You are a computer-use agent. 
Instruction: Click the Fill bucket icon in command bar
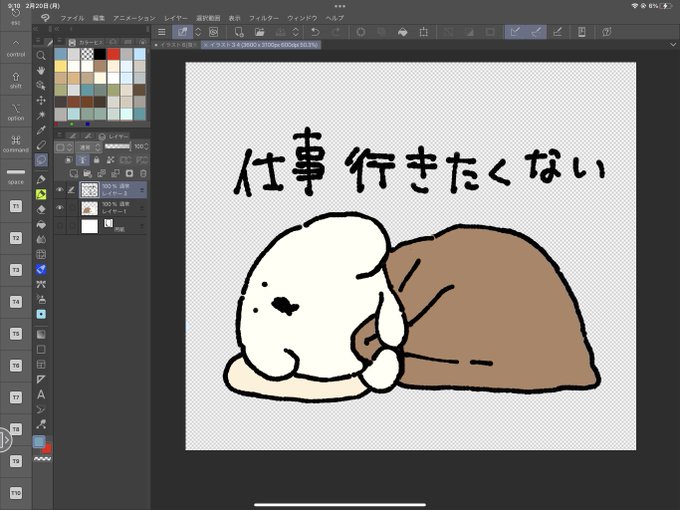(402, 32)
